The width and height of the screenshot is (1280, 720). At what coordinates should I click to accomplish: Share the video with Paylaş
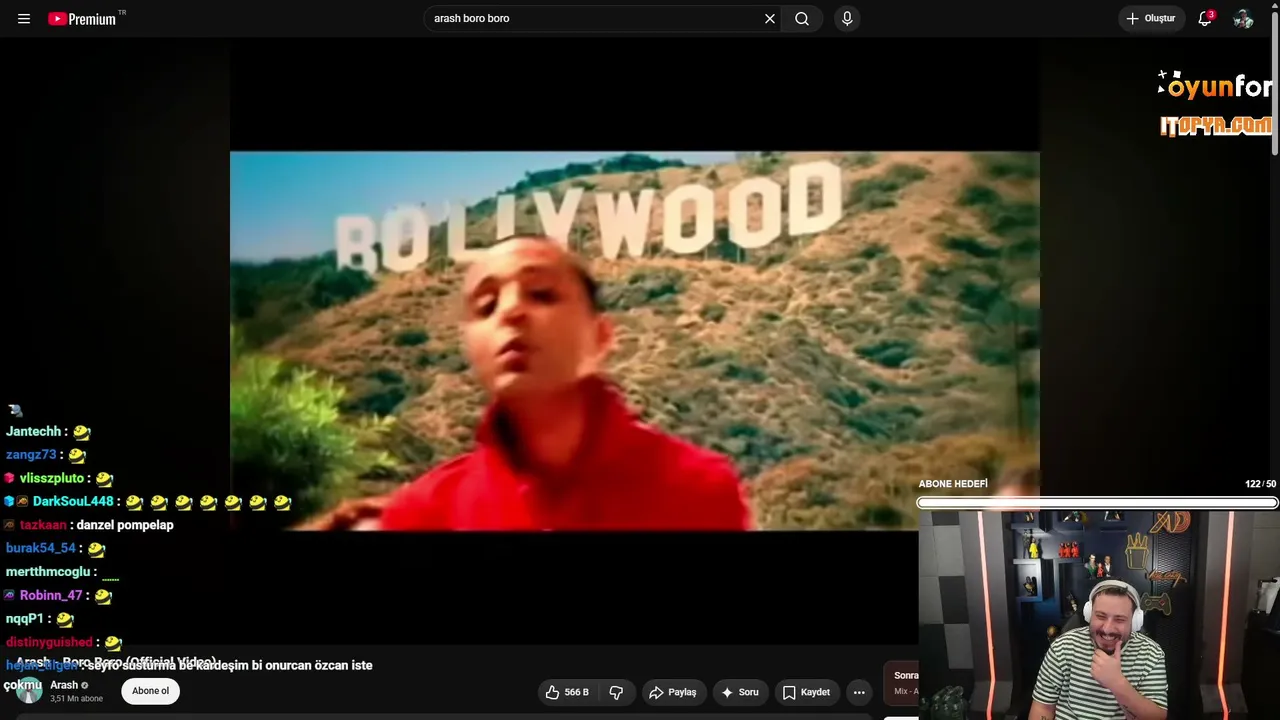672,692
